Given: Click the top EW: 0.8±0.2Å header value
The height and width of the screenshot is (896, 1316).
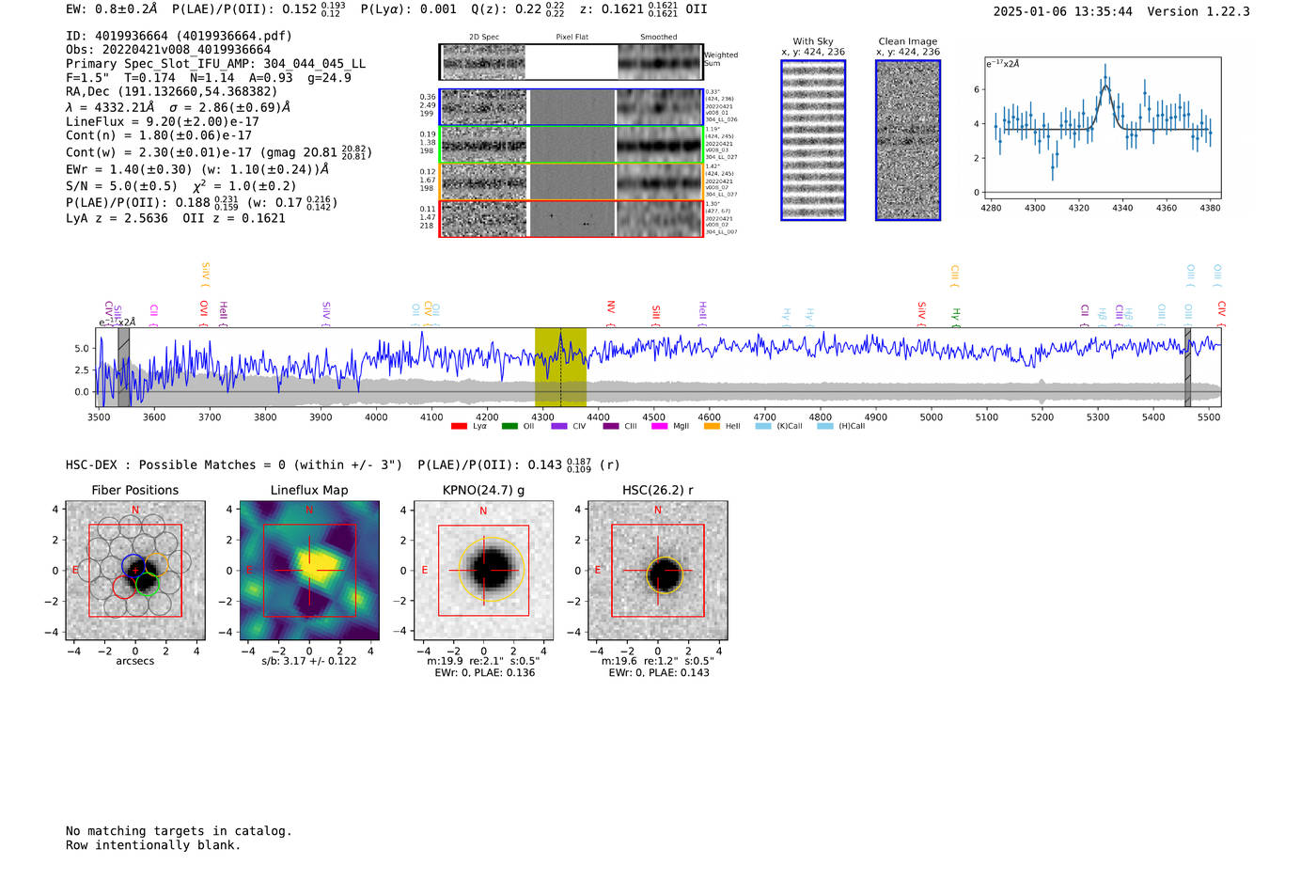Looking at the screenshot, I should click(112, 9).
